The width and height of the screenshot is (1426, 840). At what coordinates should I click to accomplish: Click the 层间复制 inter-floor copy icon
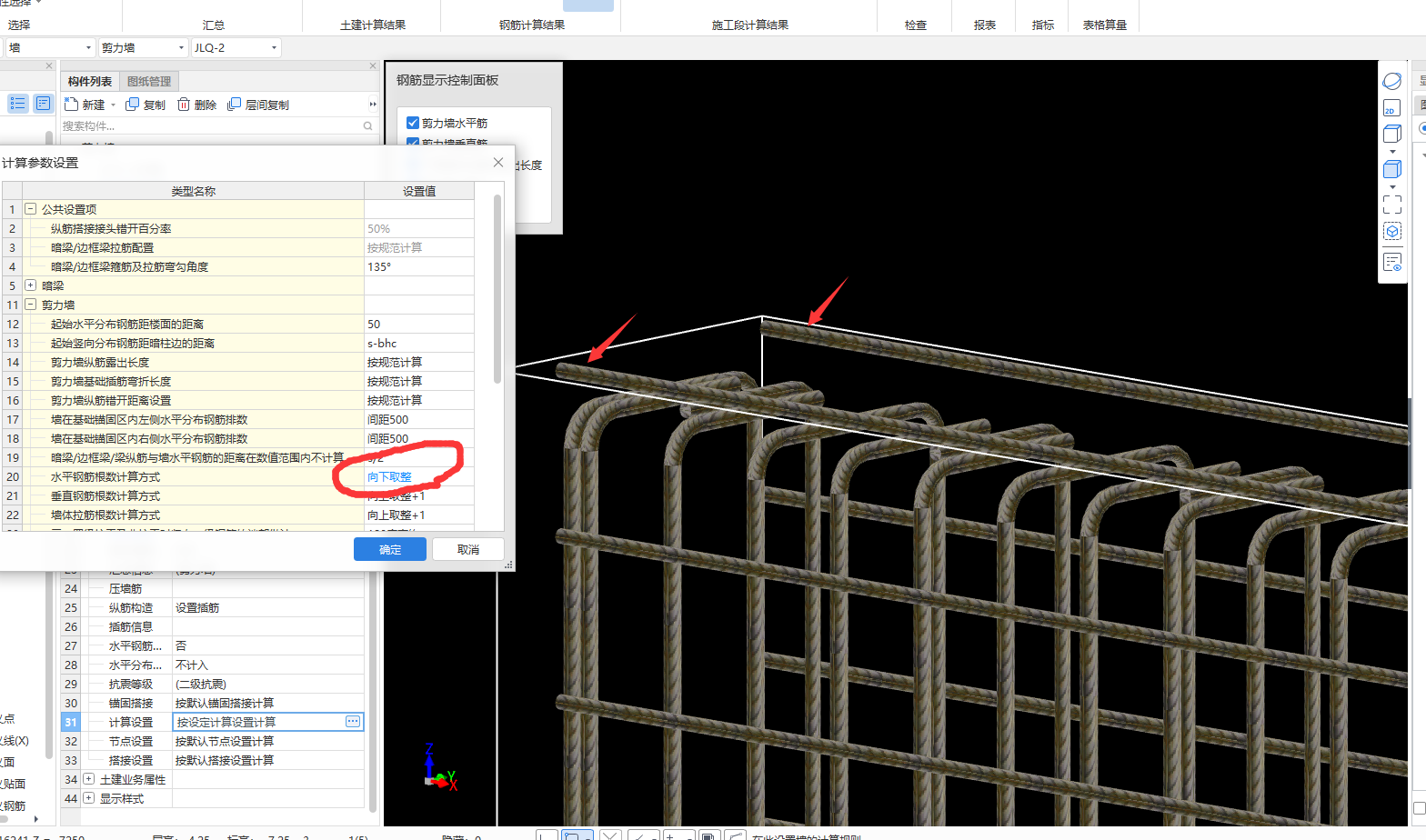coord(234,105)
